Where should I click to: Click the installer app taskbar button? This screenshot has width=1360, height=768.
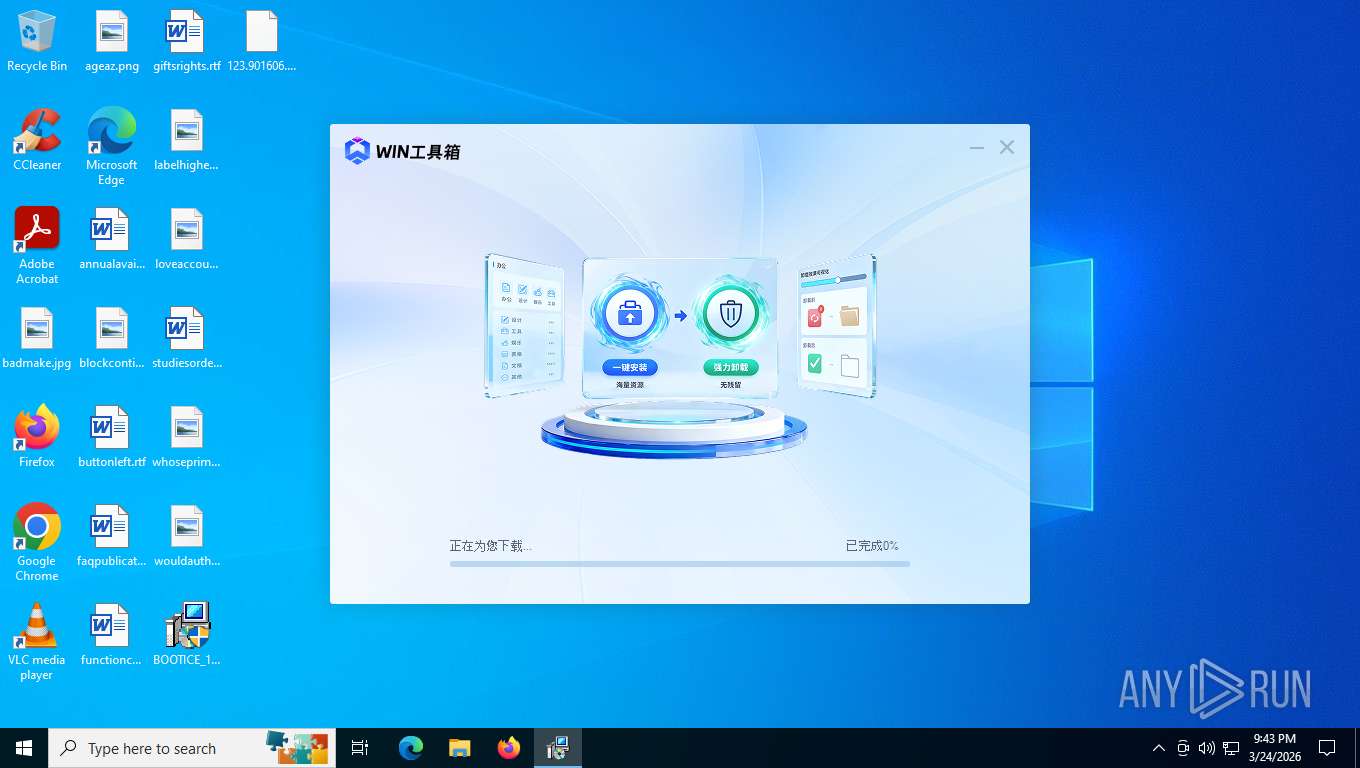(x=558, y=748)
